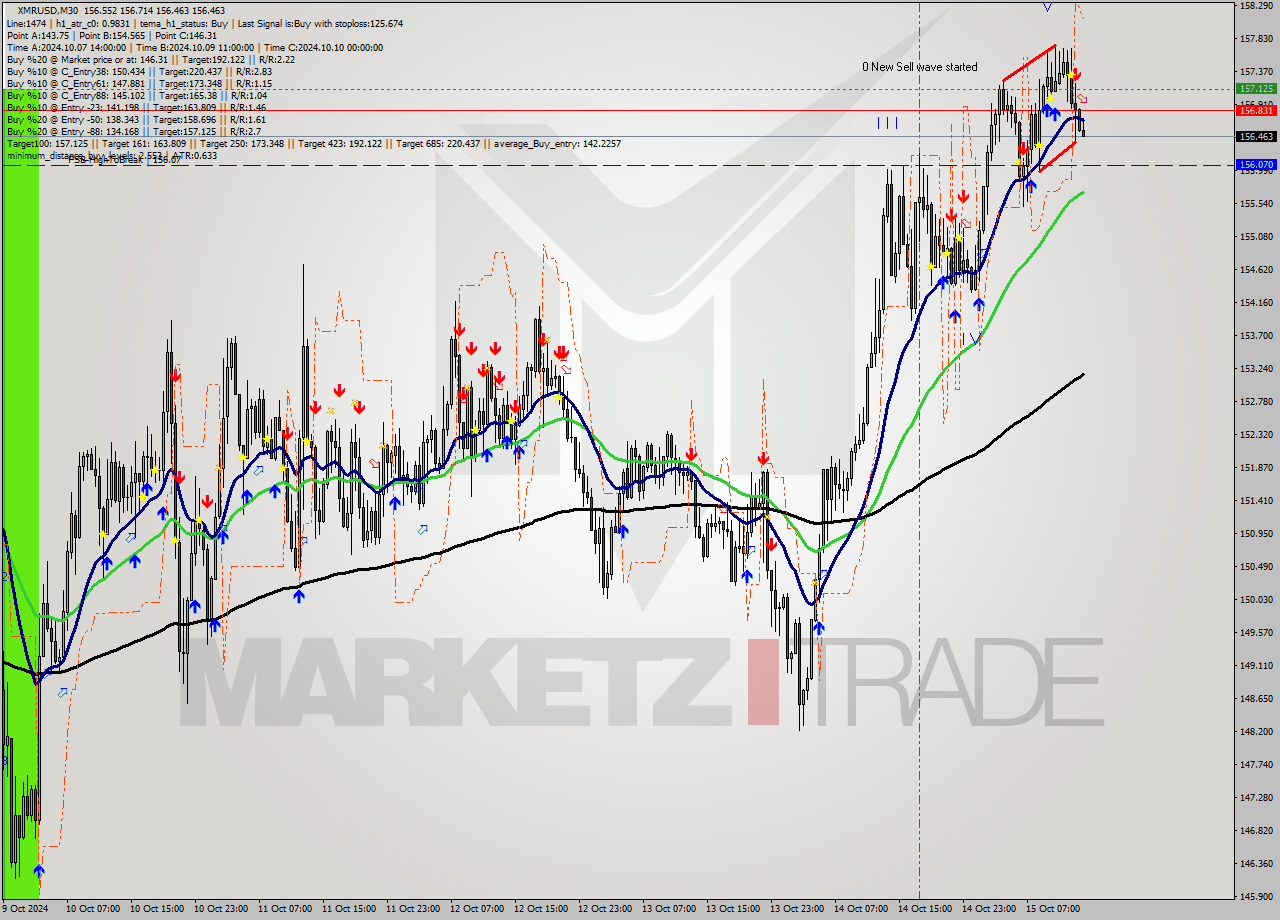Click the '13 Oct 23:00' time axis label

797,909
